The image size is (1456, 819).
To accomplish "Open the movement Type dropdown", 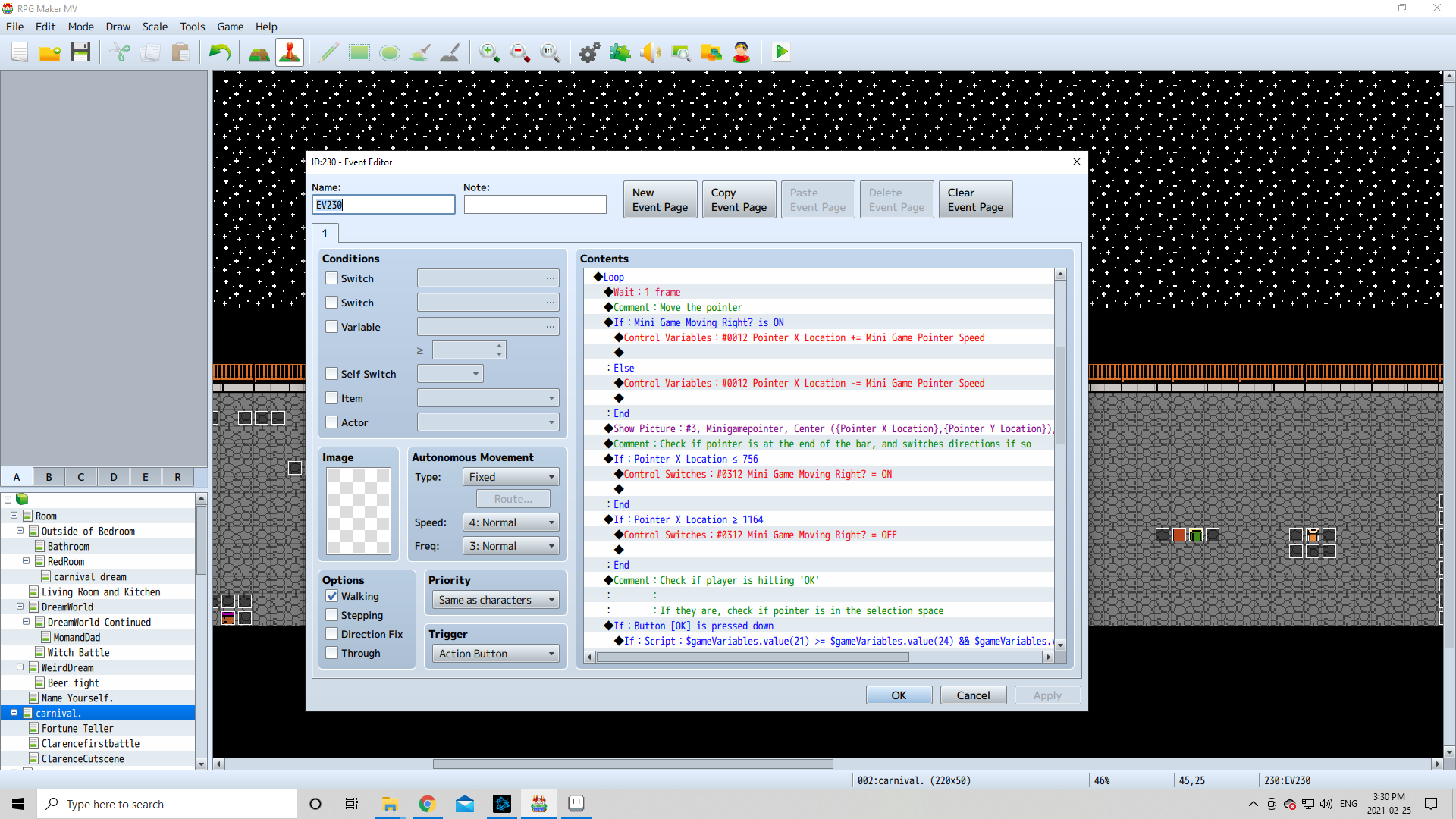I will point(511,477).
